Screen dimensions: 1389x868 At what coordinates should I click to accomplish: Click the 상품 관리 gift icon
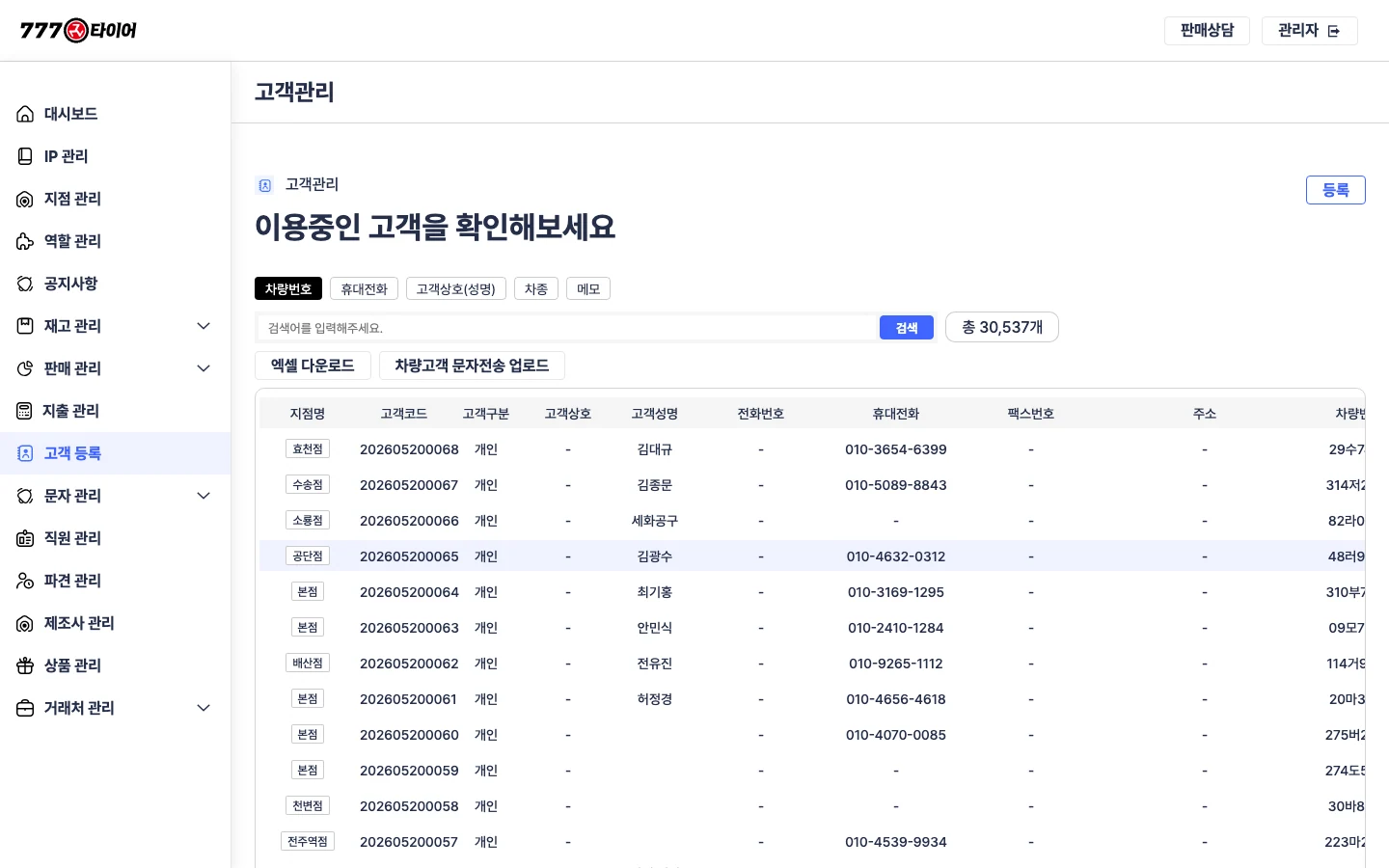coord(25,665)
